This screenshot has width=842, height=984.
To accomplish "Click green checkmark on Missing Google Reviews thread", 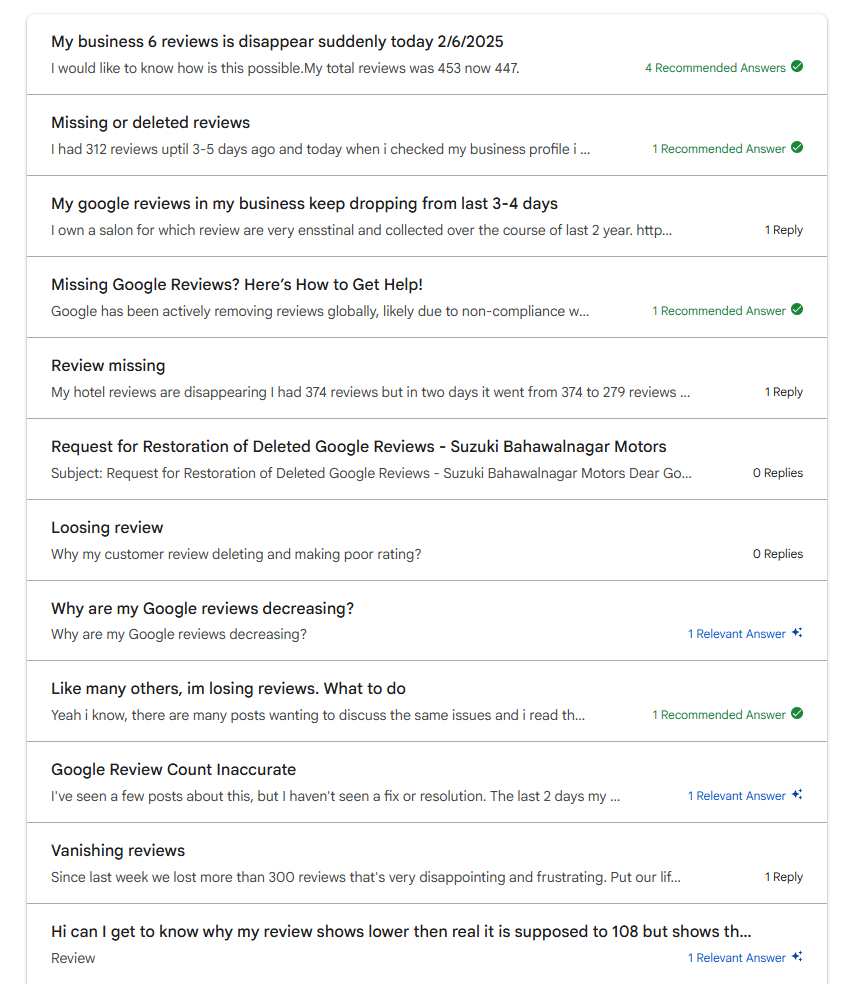I will click(x=797, y=309).
